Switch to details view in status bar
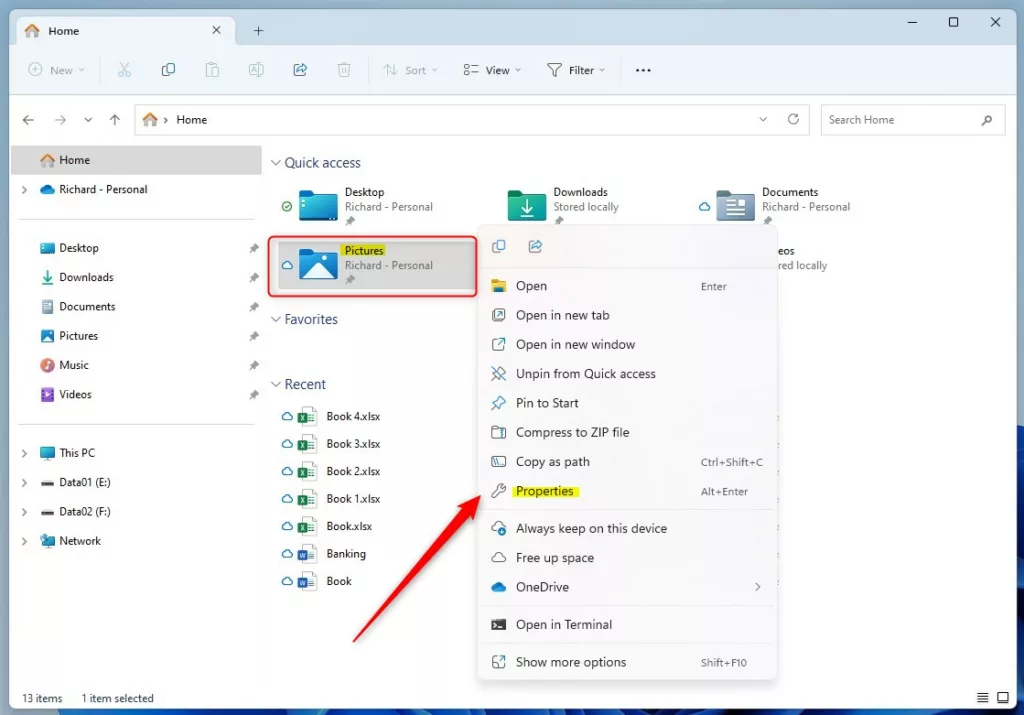This screenshot has height=715, width=1024. [x=982, y=698]
